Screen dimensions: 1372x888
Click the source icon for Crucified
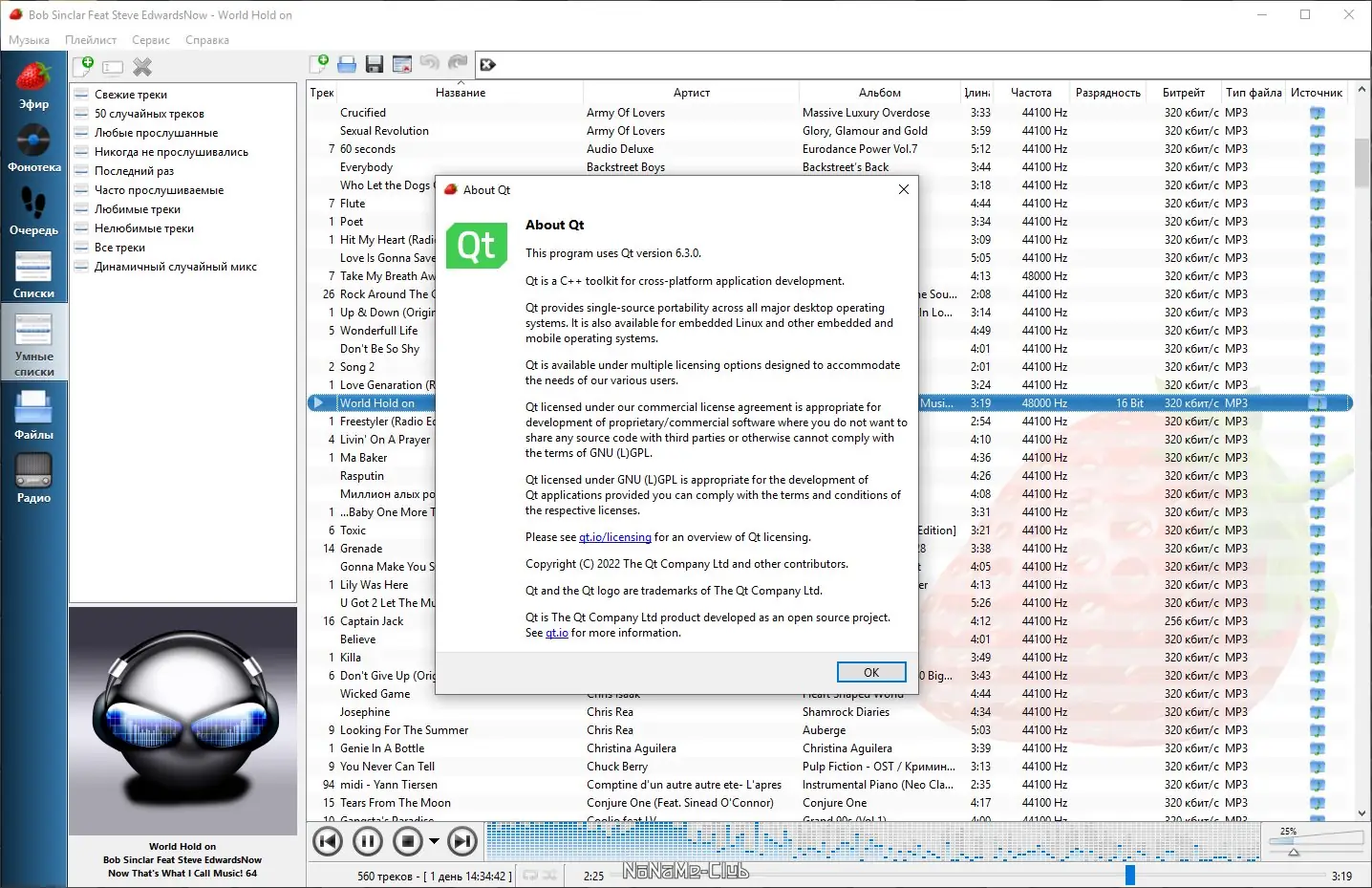point(1318,113)
